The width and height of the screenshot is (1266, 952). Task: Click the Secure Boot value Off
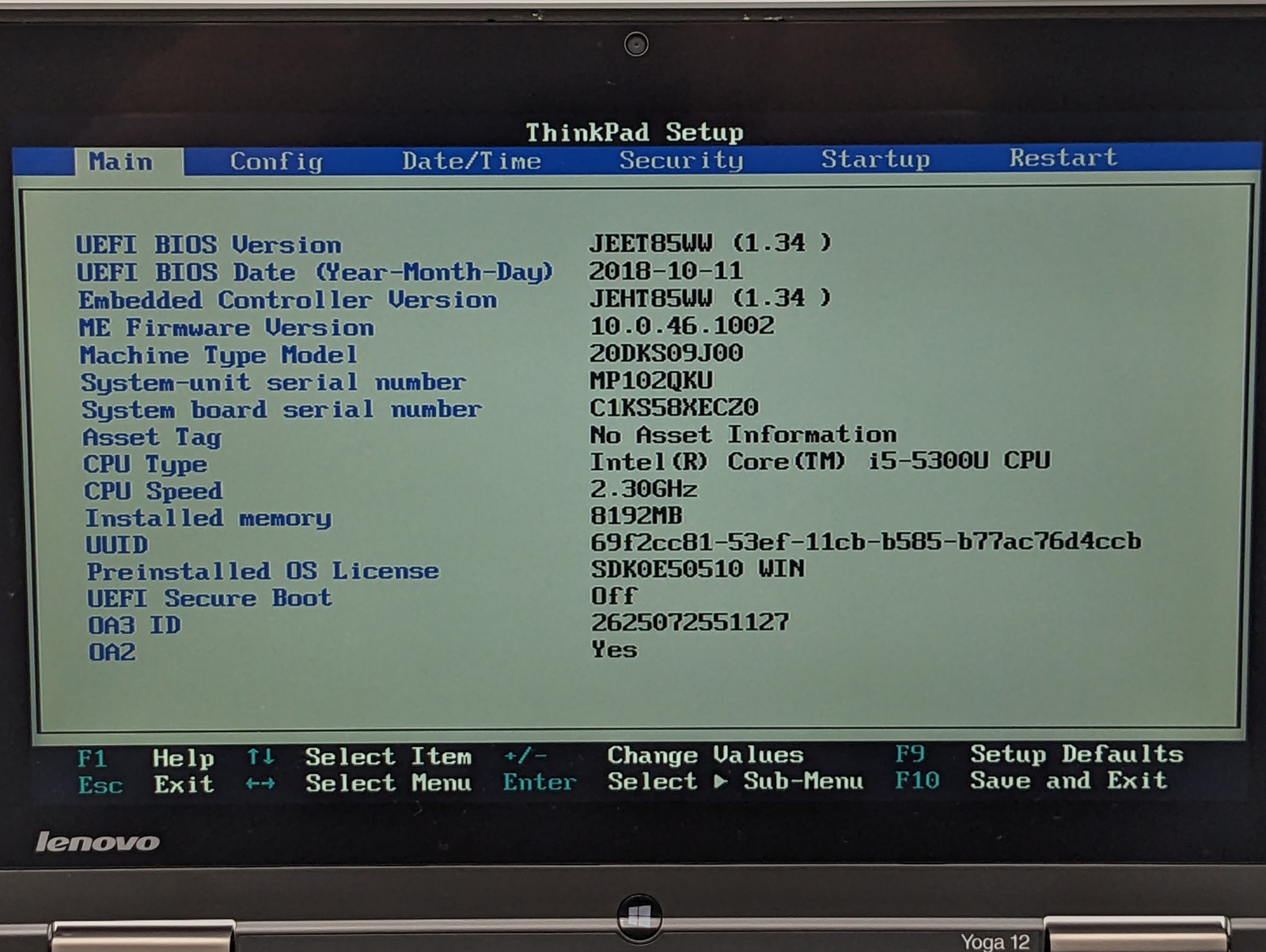tap(614, 595)
